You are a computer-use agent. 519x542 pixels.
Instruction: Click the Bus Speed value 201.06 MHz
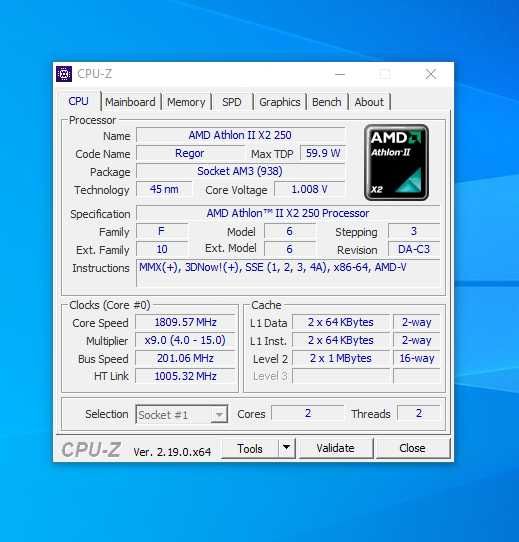[185, 358]
